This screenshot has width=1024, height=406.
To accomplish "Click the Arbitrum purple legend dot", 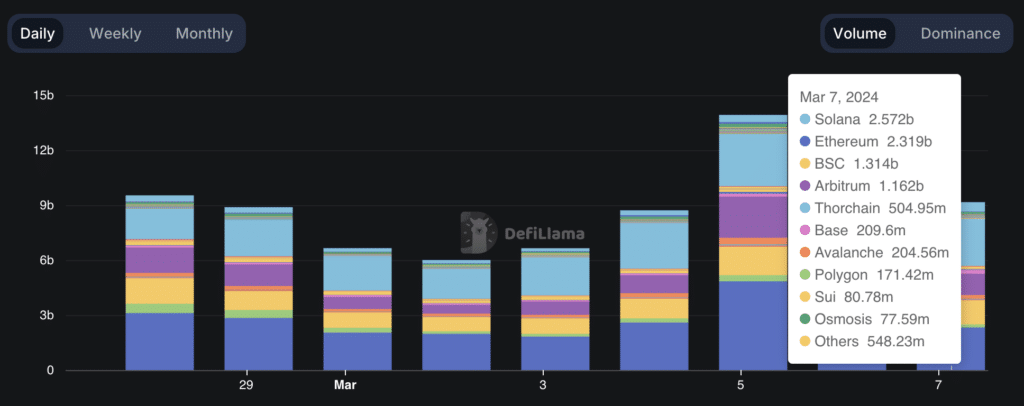I will [805, 186].
